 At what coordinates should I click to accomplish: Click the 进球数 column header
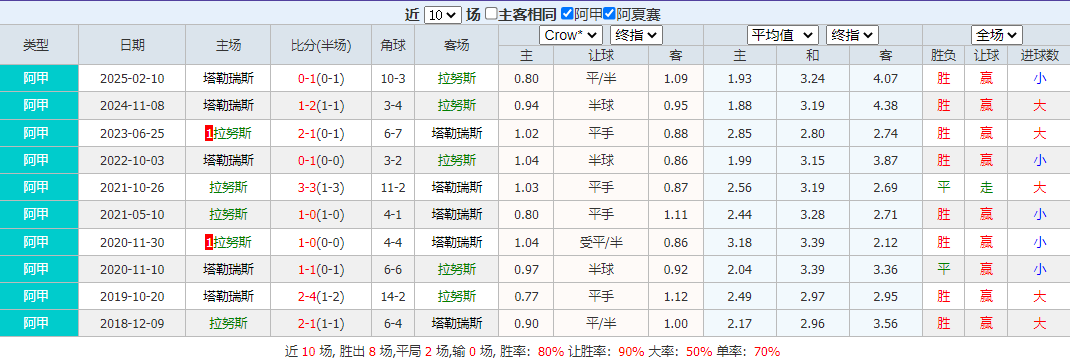pos(1039,56)
